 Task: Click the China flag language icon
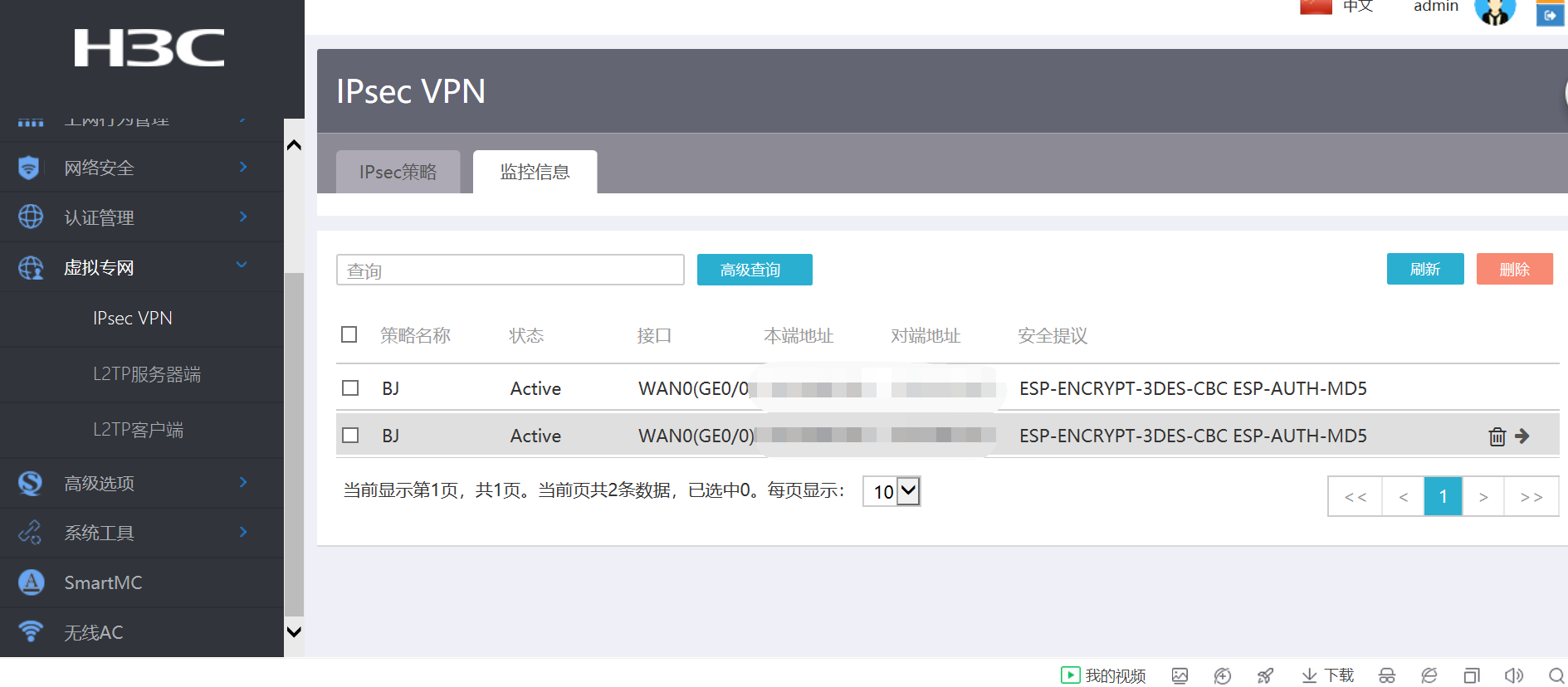click(x=1316, y=7)
